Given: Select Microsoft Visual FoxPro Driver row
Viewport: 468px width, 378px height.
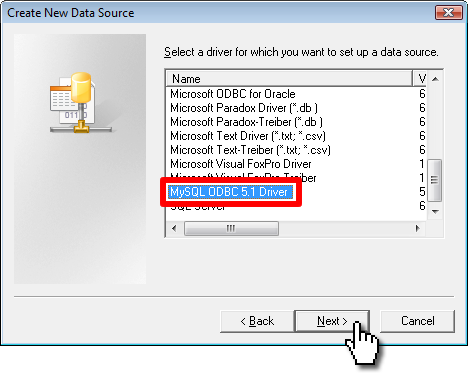Looking at the screenshot, I should pyautogui.click(x=241, y=164).
